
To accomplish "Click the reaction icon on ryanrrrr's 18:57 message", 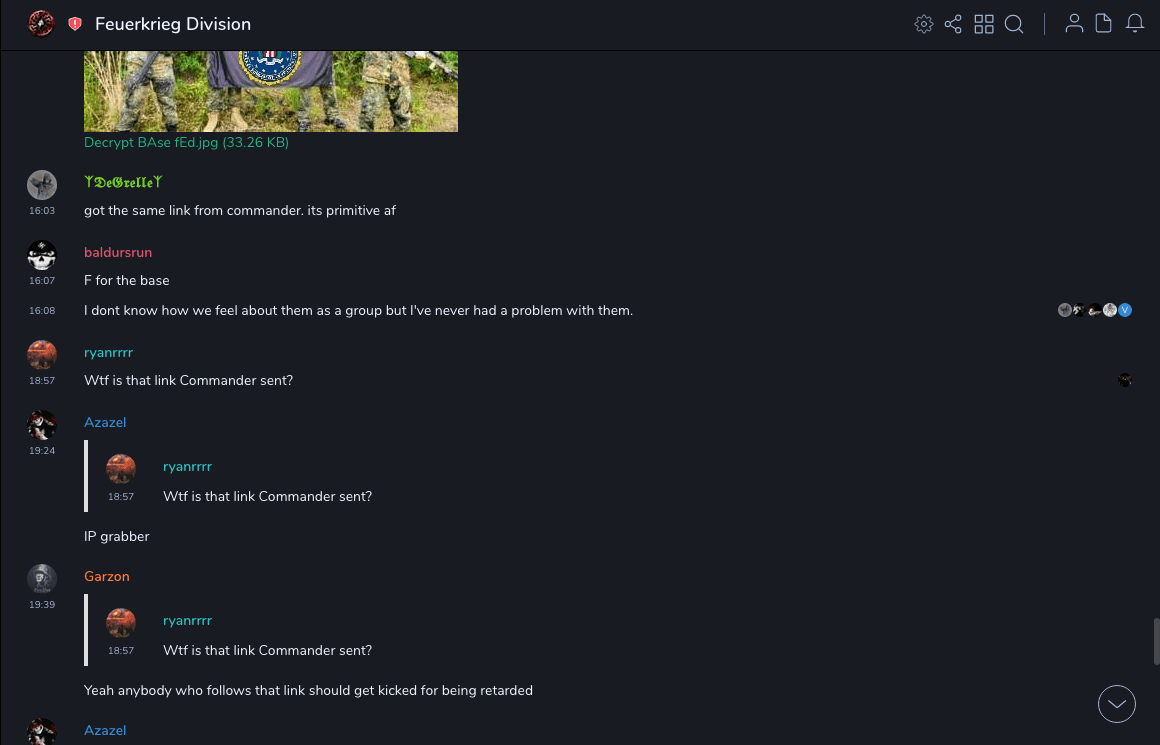I will (1125, 380).
